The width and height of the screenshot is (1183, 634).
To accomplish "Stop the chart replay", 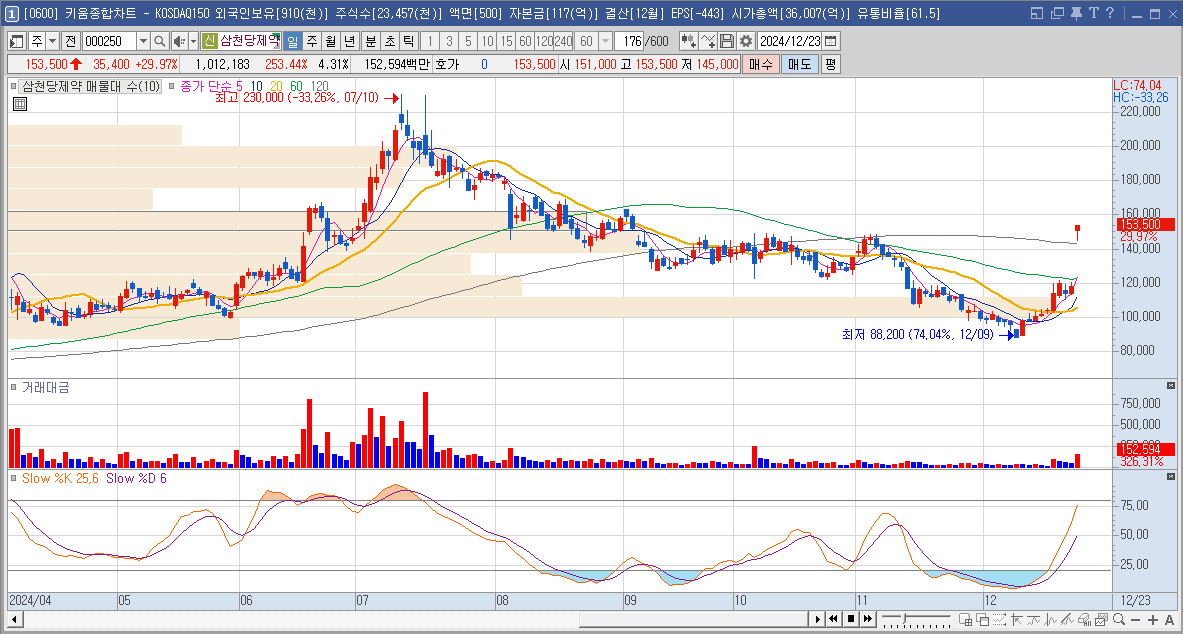I will pos(851,620).
